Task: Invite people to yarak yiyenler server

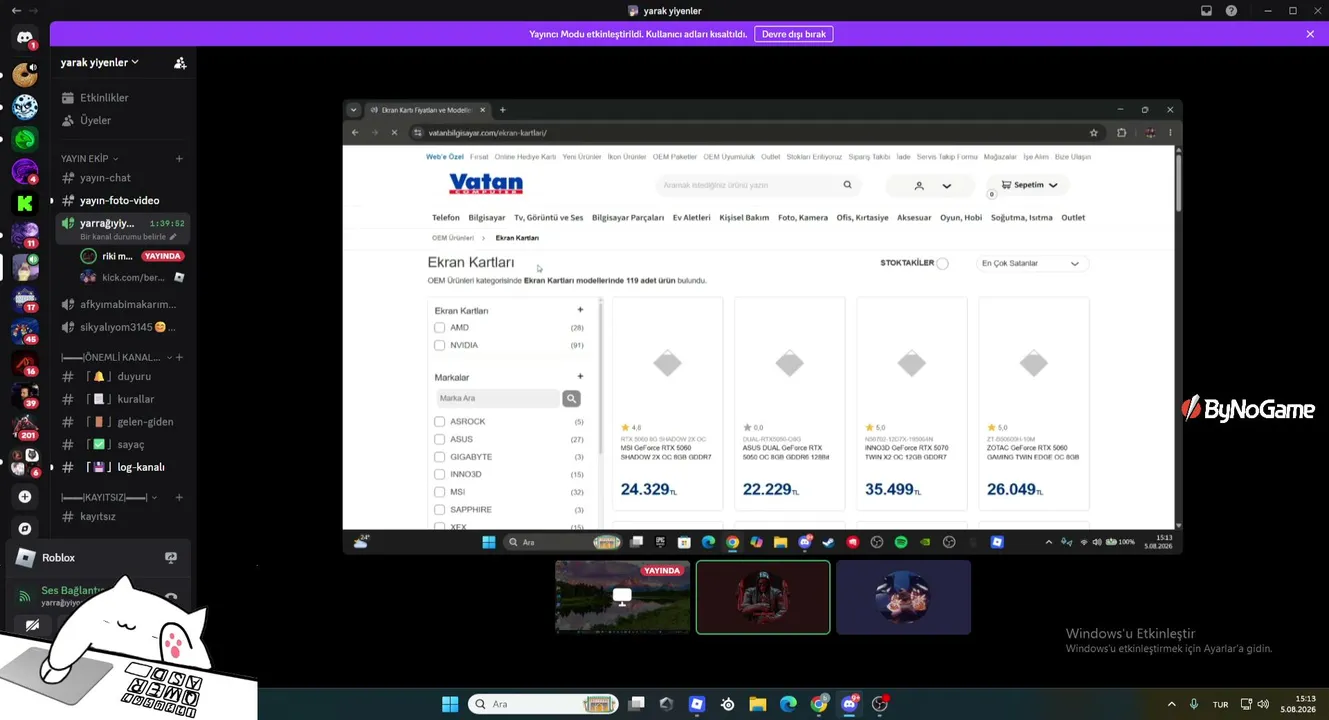Action: click(180, 63)
